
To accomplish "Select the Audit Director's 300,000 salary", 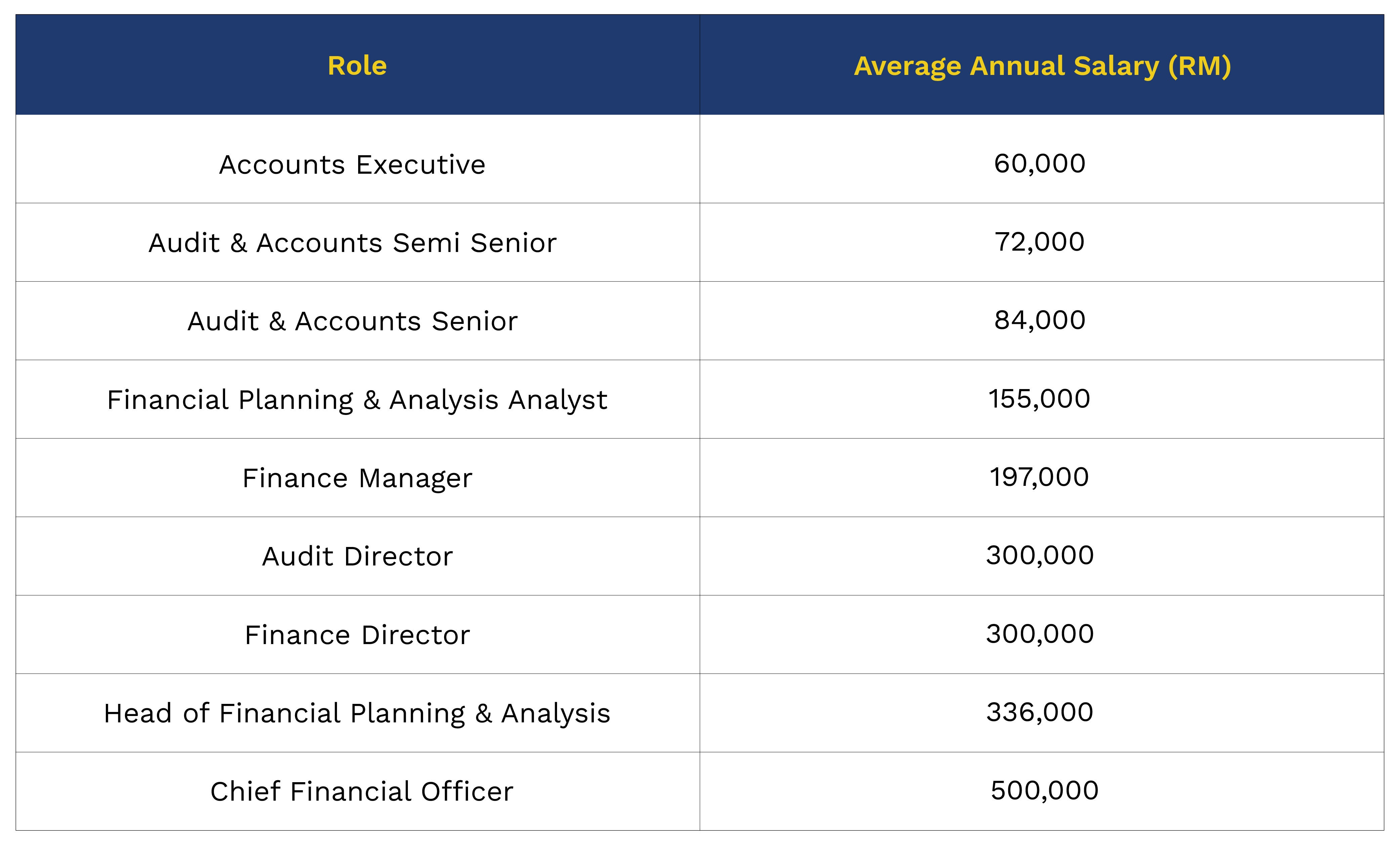I will pyautogui.click(x=1040, y=556).
